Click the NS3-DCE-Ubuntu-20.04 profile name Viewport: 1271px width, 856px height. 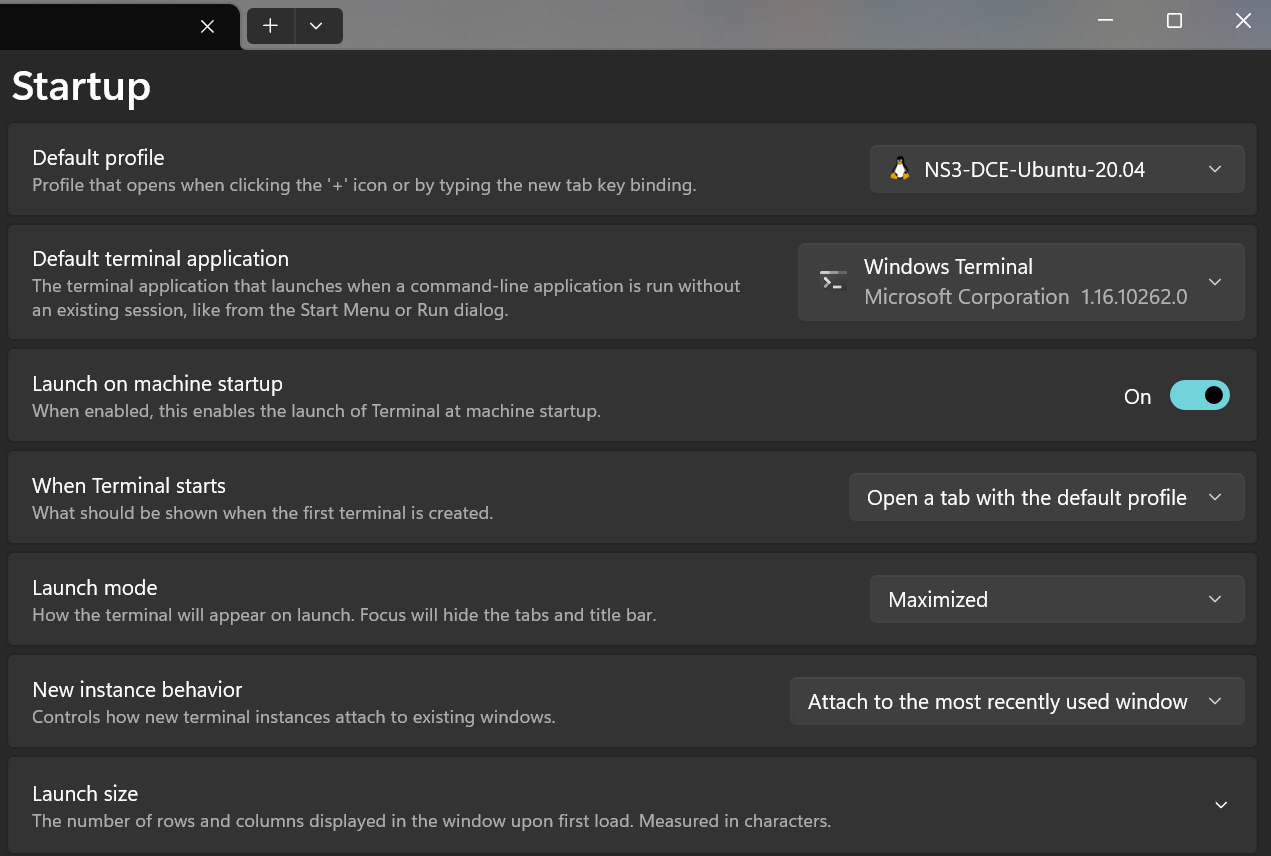click(1034, 170)
